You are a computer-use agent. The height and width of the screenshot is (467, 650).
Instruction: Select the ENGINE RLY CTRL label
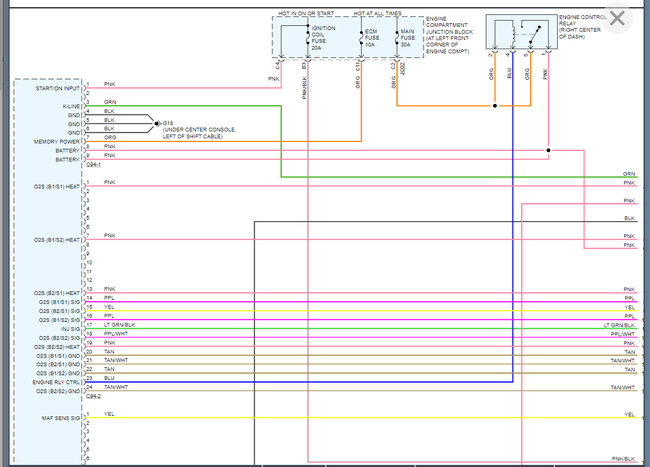pos(56,382)
